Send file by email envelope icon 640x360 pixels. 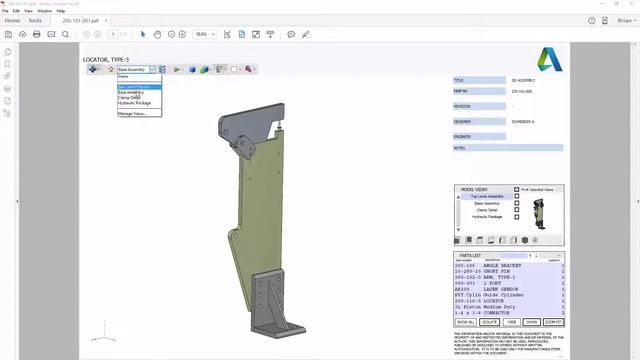(x=51, y=35)
